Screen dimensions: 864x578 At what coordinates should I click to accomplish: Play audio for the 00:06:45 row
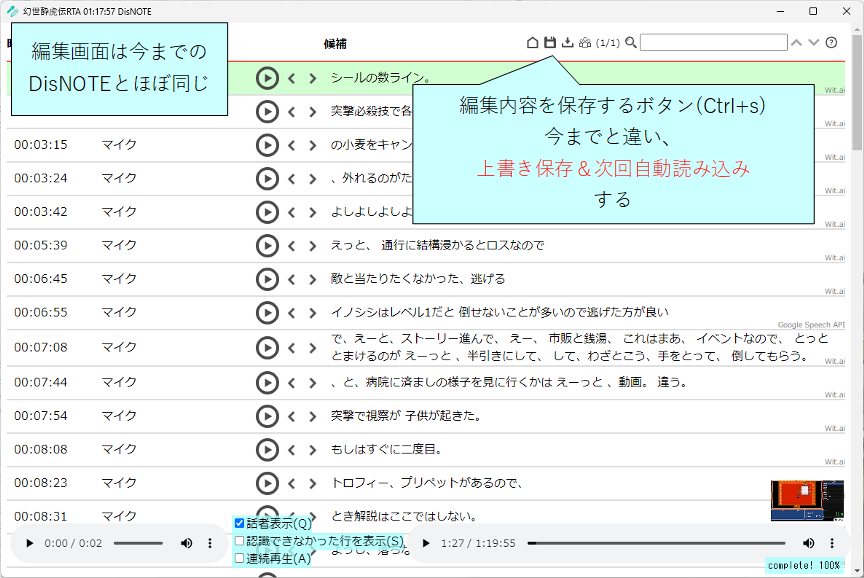pyautogui.click(x=267, y=279)
